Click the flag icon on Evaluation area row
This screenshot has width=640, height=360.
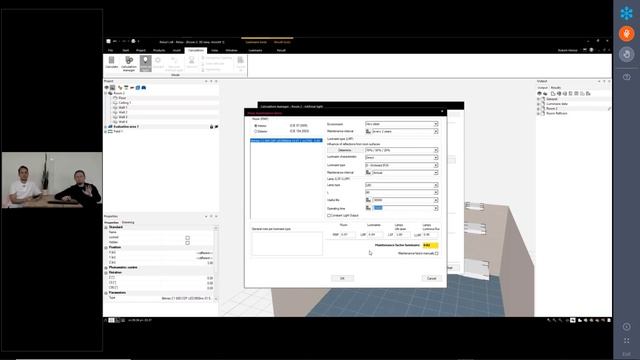pos(216,127)
